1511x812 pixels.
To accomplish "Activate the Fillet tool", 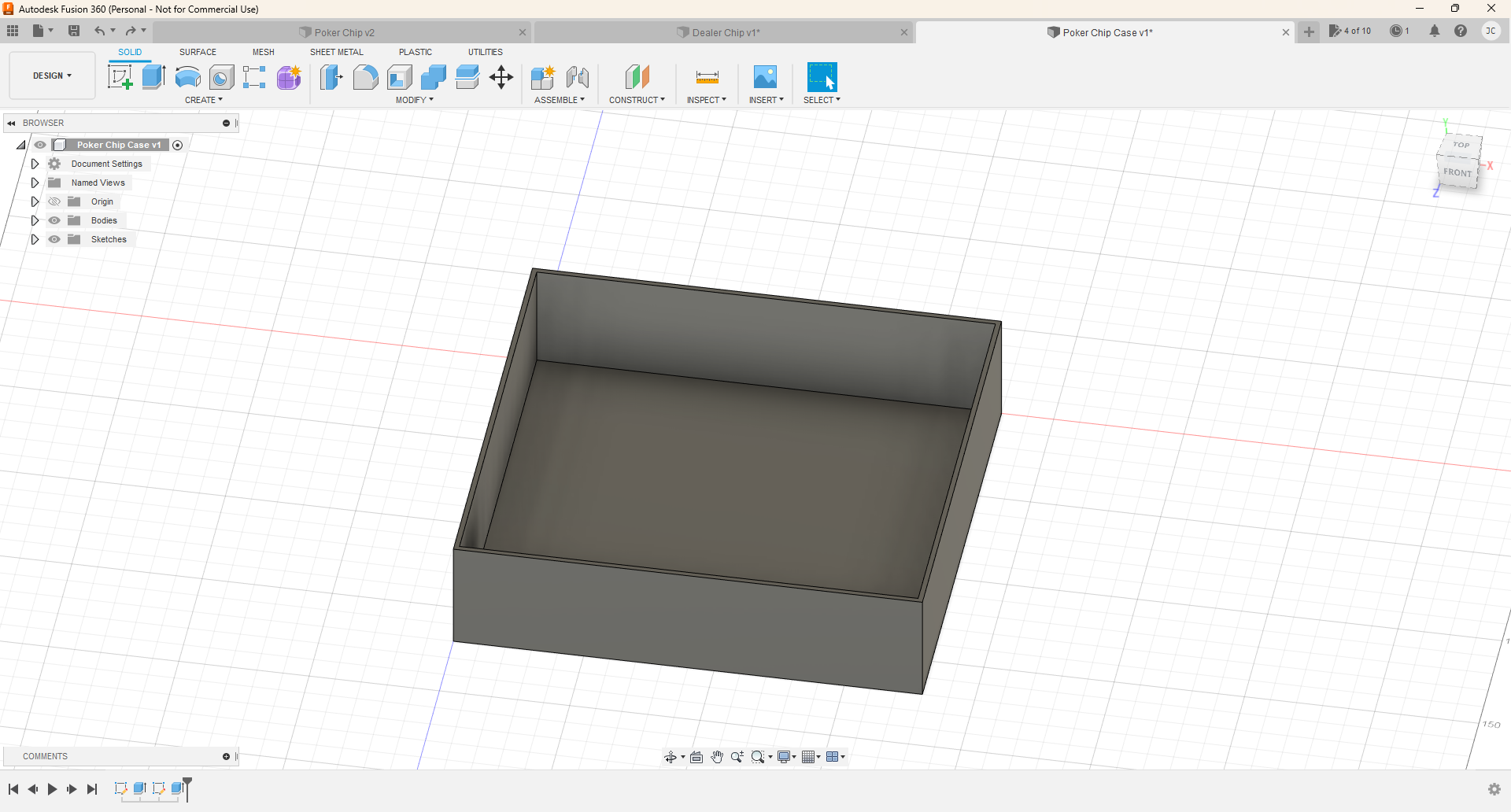I will pyautogui.click(x=365, y=77).
